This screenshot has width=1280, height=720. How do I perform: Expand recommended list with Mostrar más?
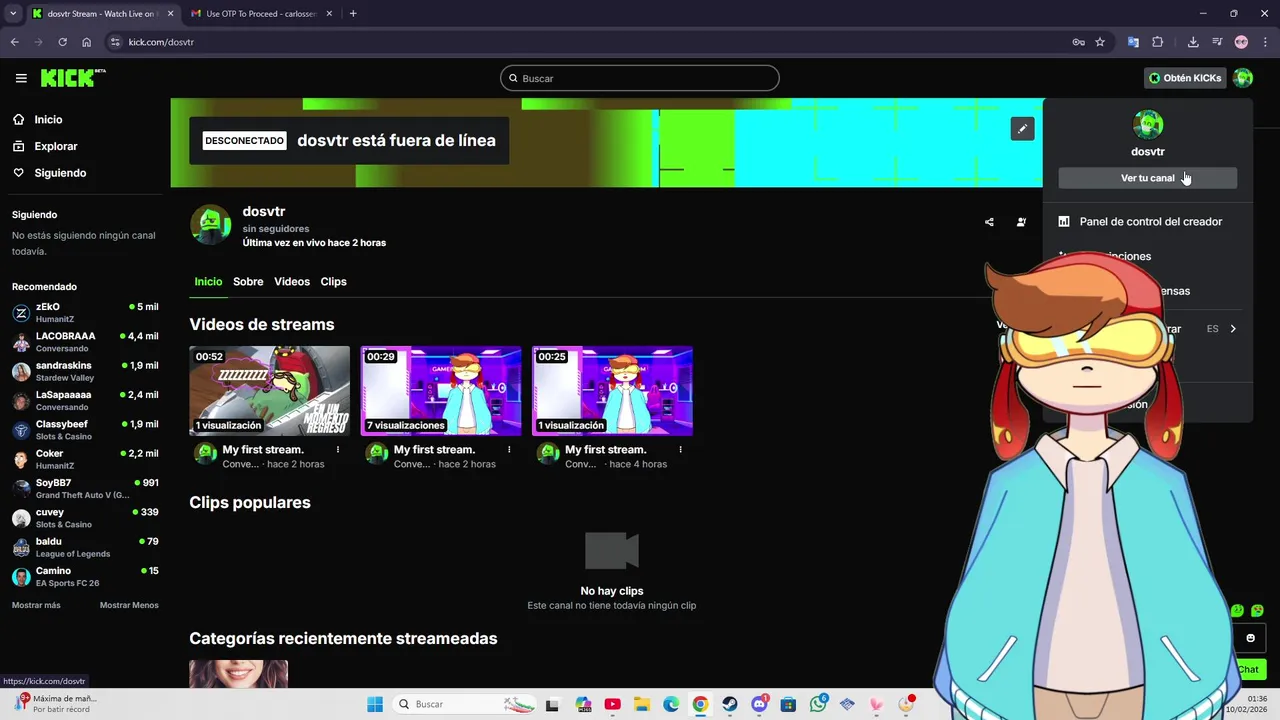tap(36, 605)
